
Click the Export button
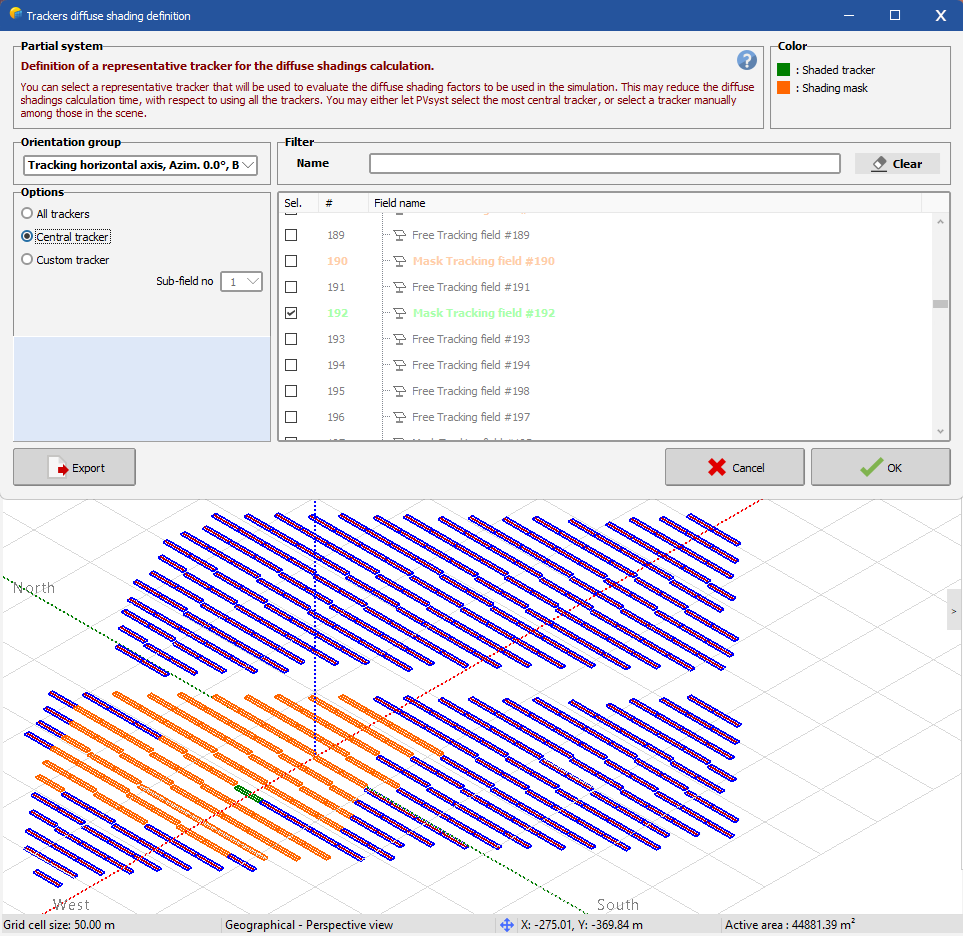pyautogui.click(x=74, y=467)
